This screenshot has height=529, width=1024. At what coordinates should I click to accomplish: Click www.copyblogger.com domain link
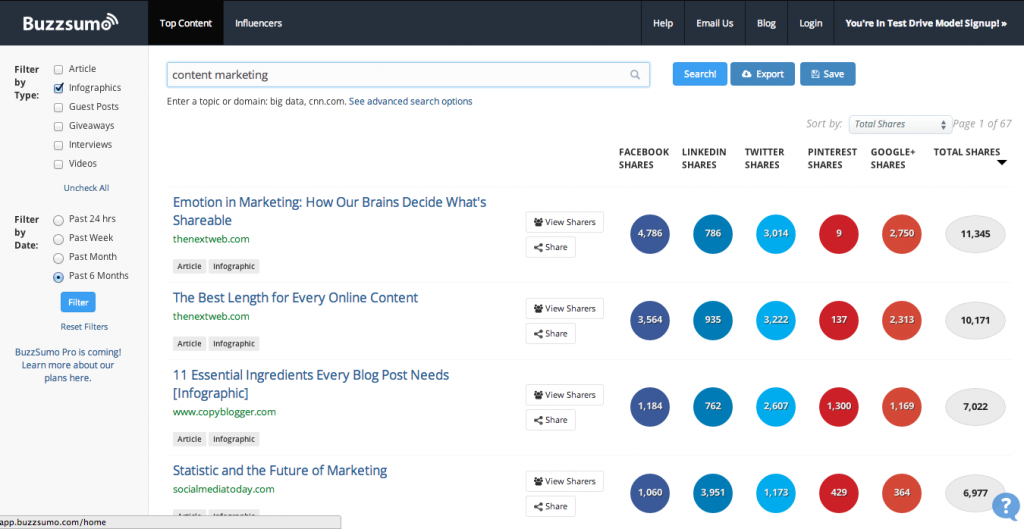click(224, 412)
